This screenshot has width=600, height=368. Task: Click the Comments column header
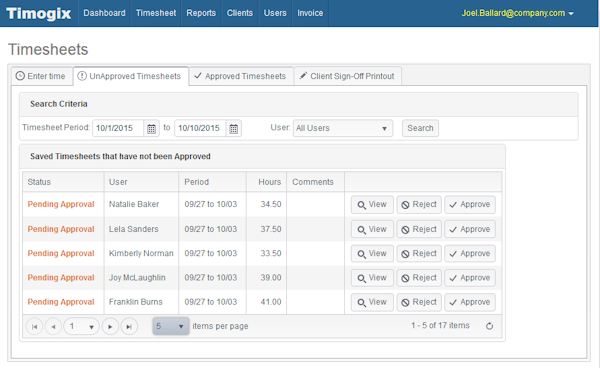[x=316, y=182]
